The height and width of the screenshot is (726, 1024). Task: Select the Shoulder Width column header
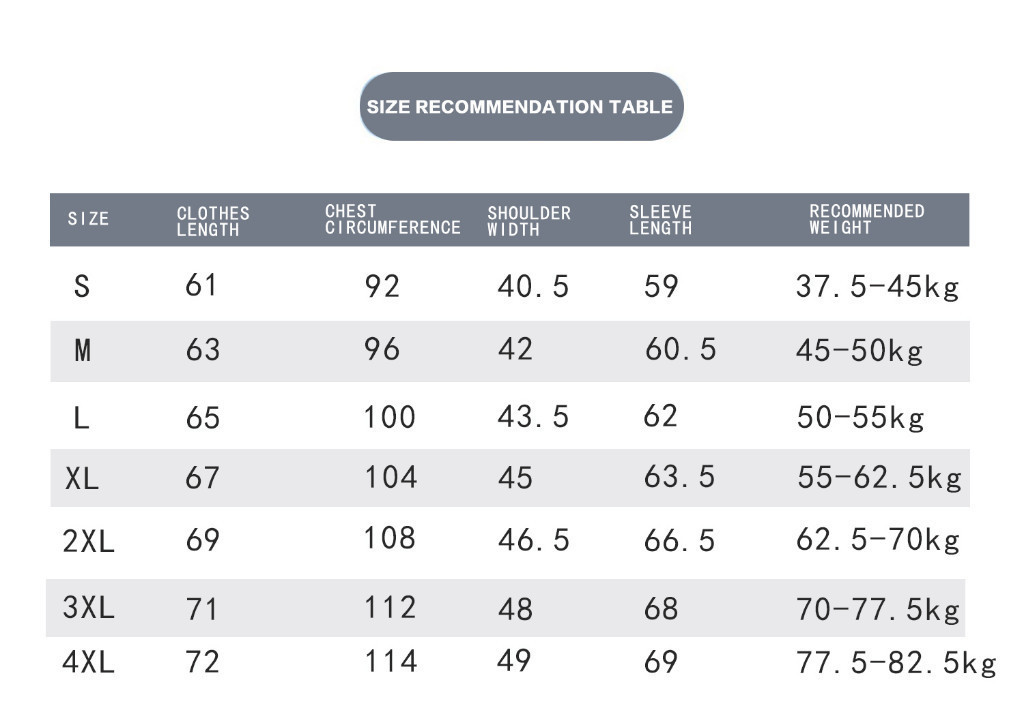click(529, 221)
